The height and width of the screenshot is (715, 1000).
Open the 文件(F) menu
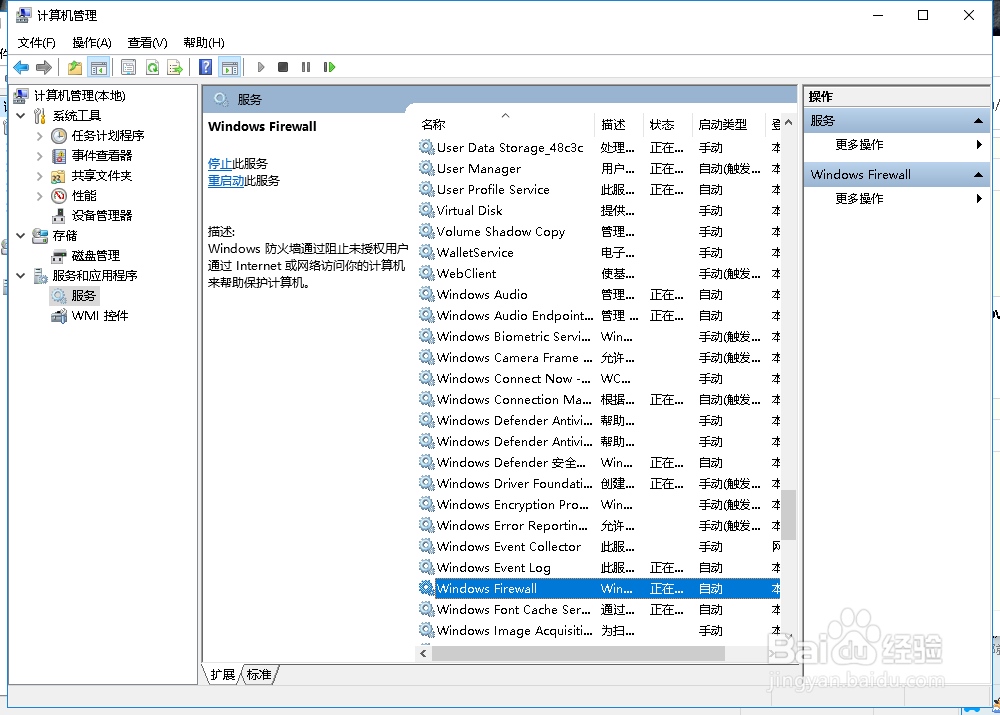click(x=36, y=43)
